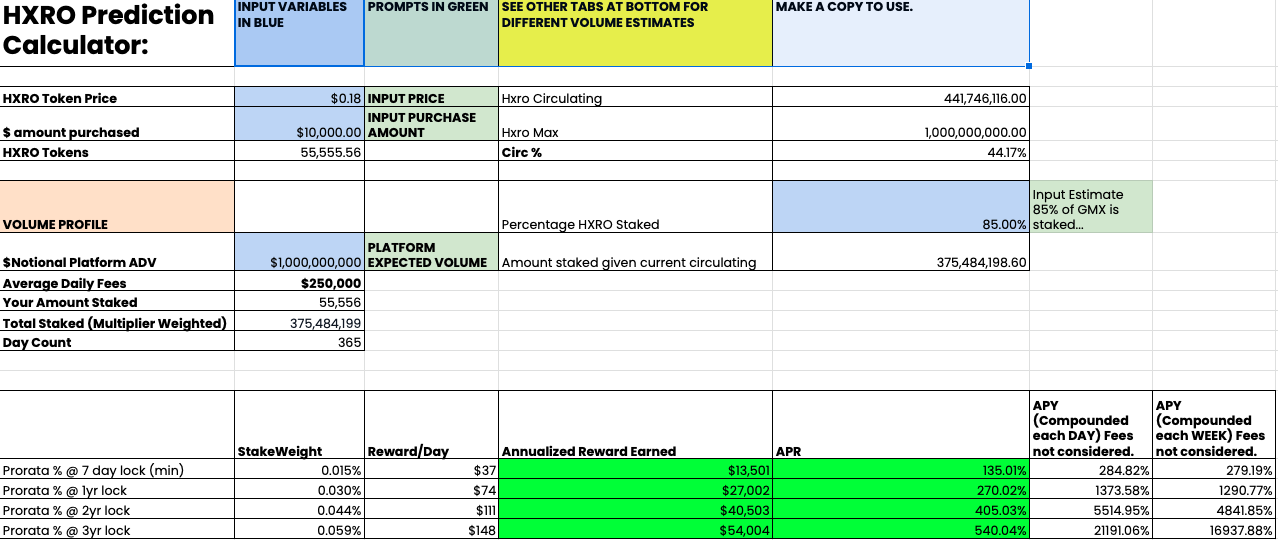Click the PROMPTS IN GREEN cell
This screenshot has height=540, width=1278.
tap(431, 33)
